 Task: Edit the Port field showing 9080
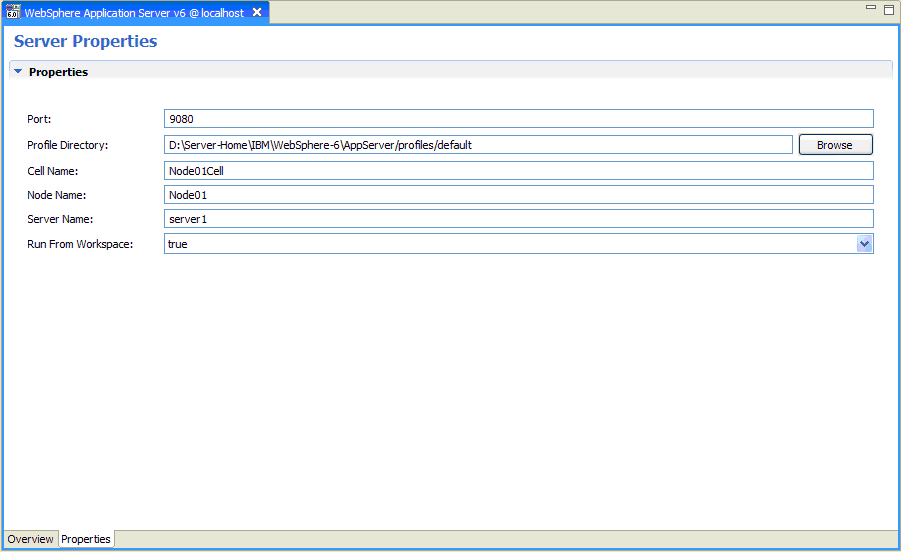pos(518,119)
